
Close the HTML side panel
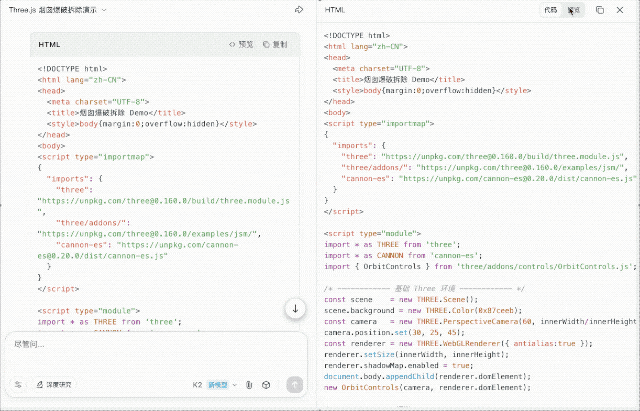(x=620, y=10)
